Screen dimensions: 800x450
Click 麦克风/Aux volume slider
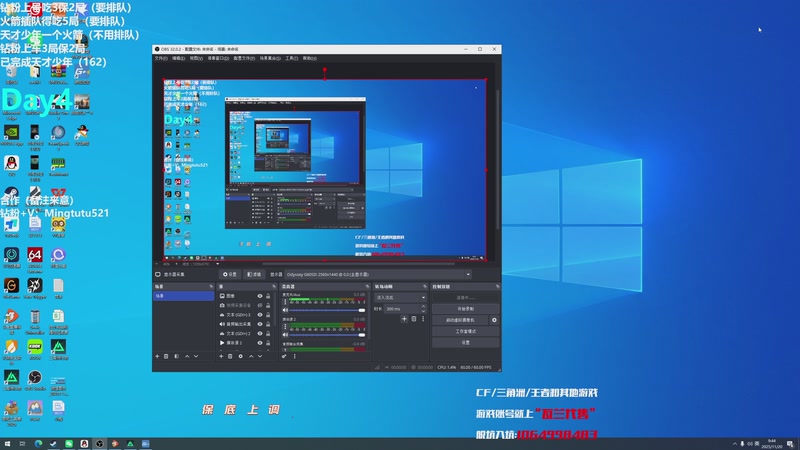pos(328,310)
